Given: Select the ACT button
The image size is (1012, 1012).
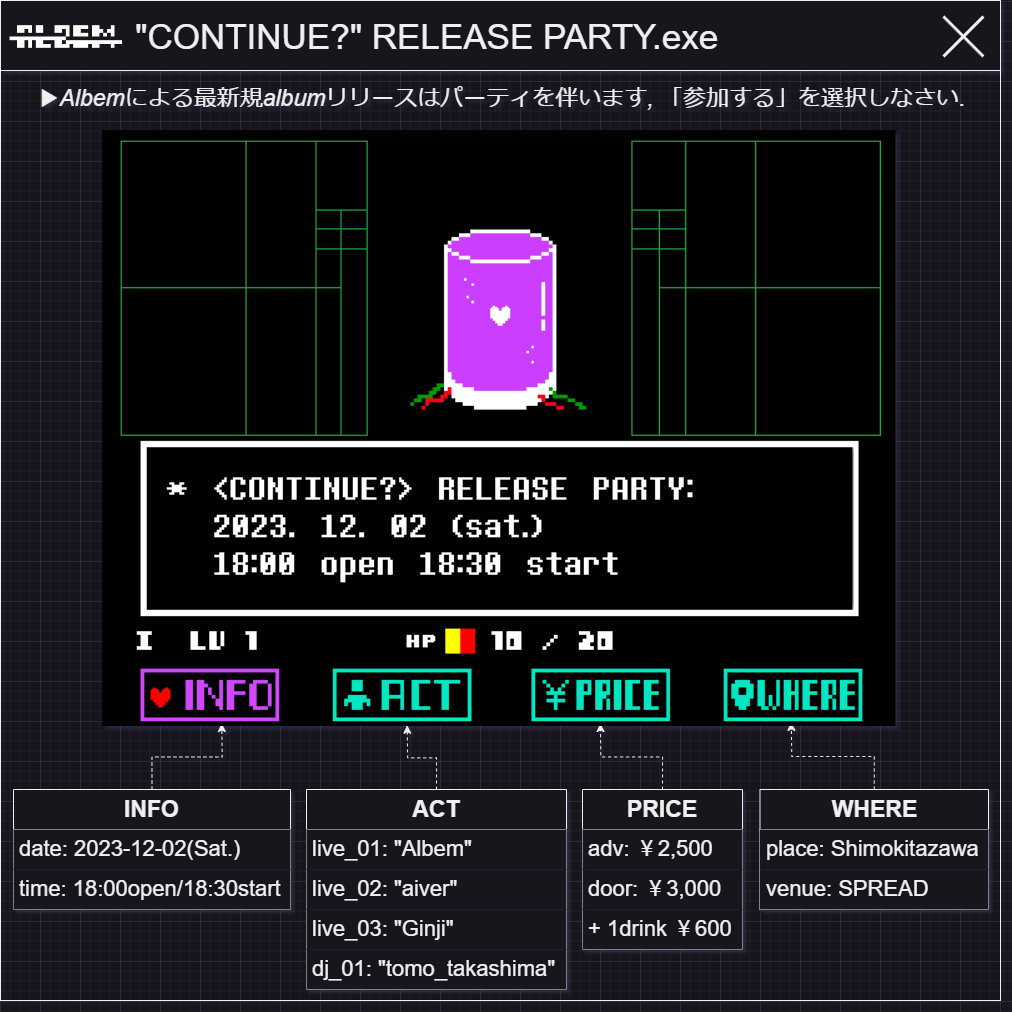Looking at the screenshot, I should (402, 695).
